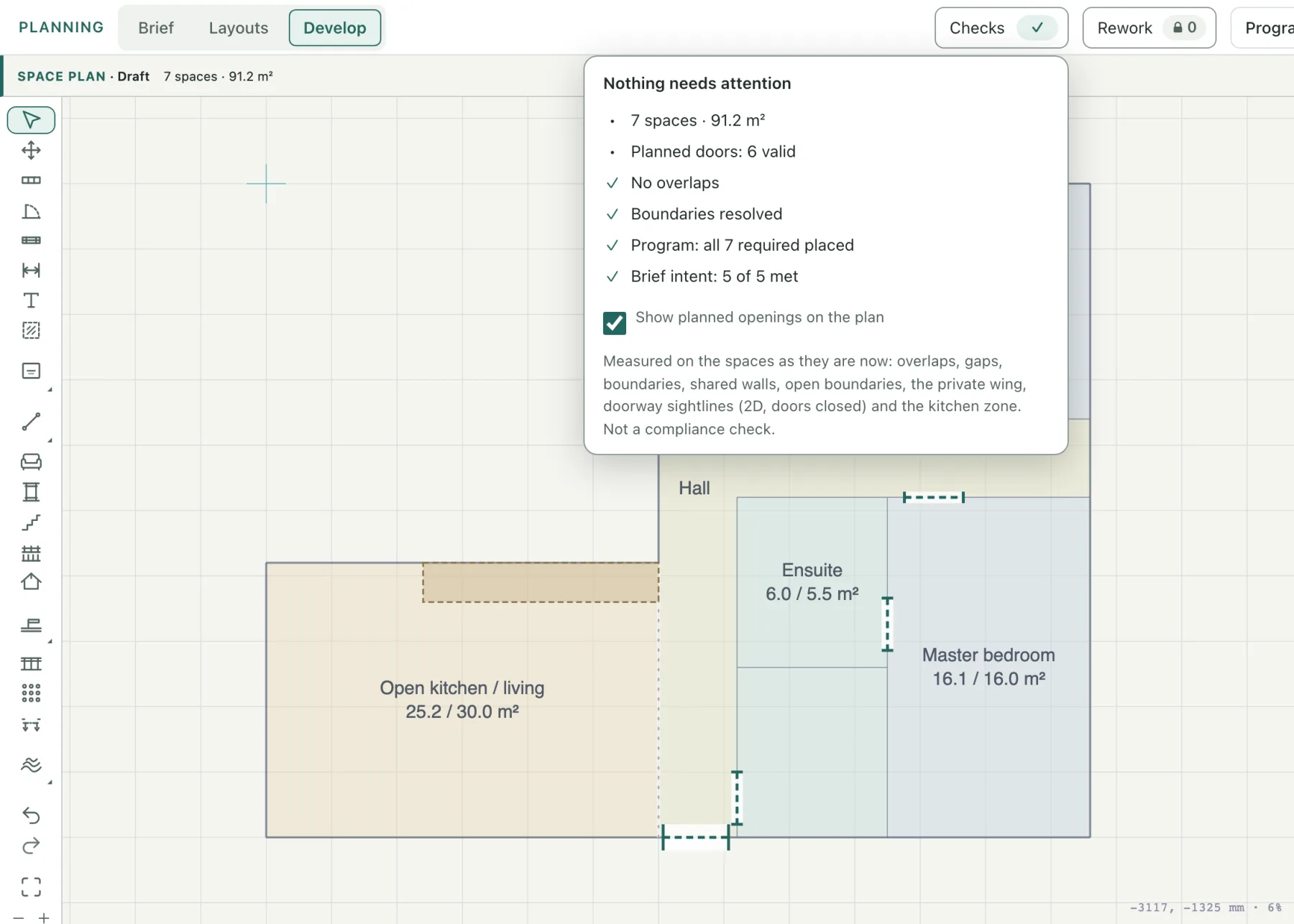Viewport: 1294px width, 924px height.
Task: Redo the last action
Action: (31, 846)
